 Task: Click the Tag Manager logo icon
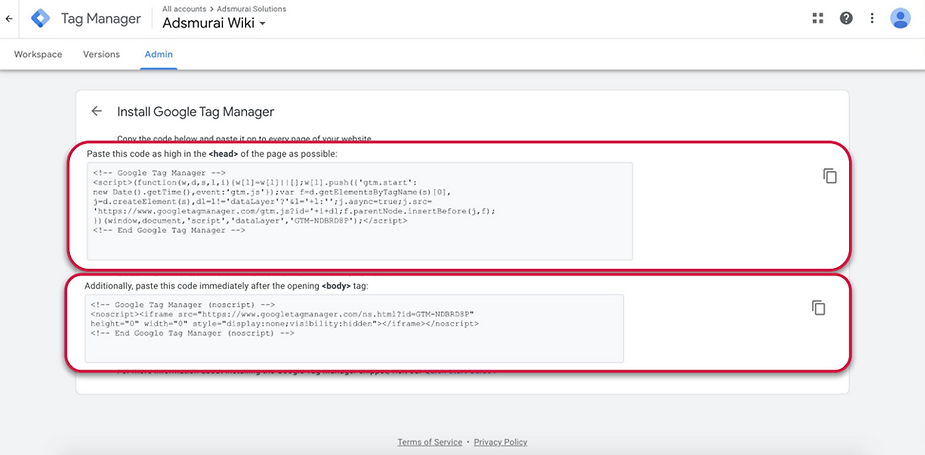pos(41,19)
